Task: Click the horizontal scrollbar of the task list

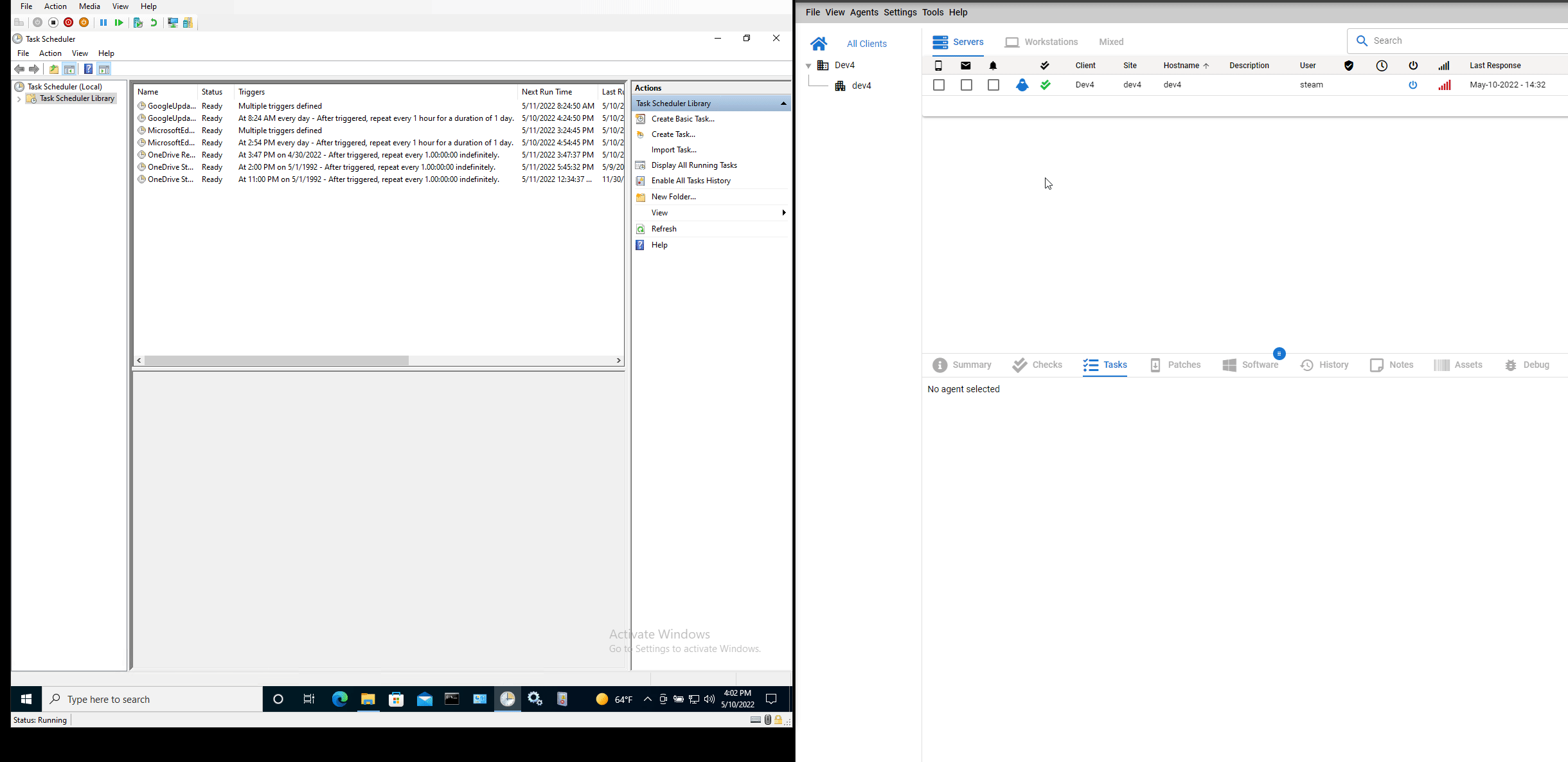Action: point(276,361)
